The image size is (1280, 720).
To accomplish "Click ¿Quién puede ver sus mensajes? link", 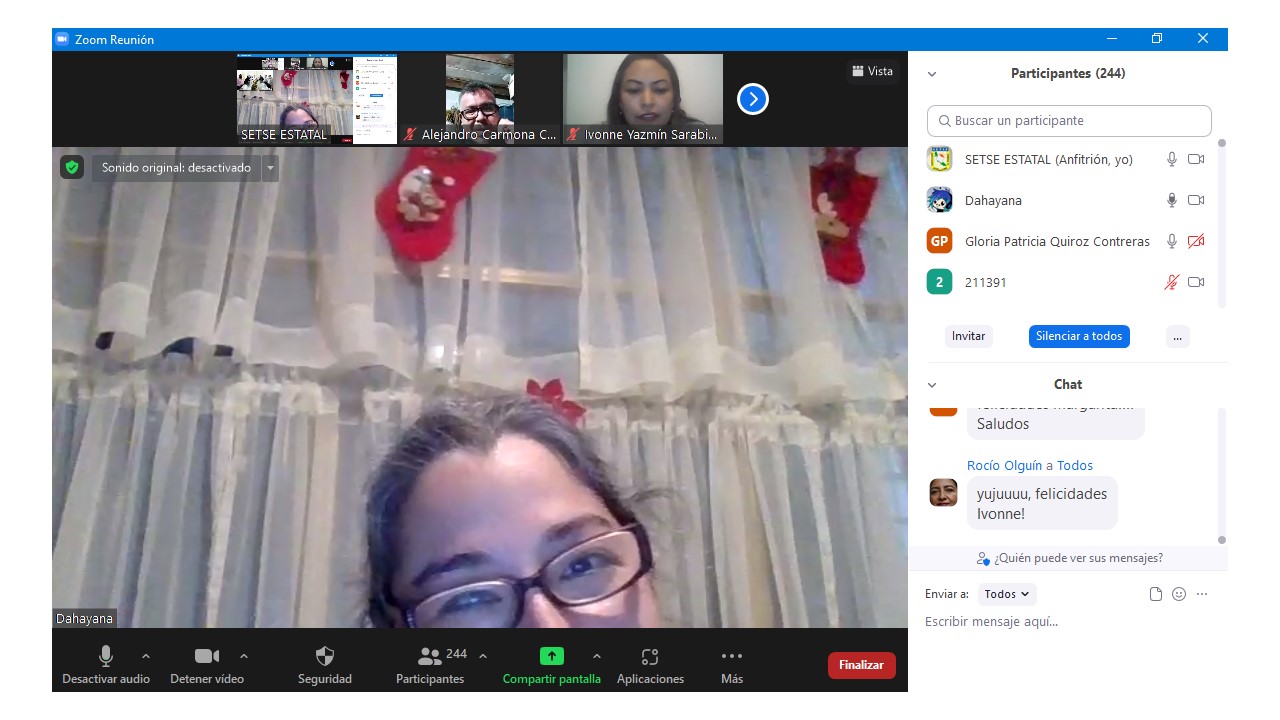I will tap(1070, 558).
